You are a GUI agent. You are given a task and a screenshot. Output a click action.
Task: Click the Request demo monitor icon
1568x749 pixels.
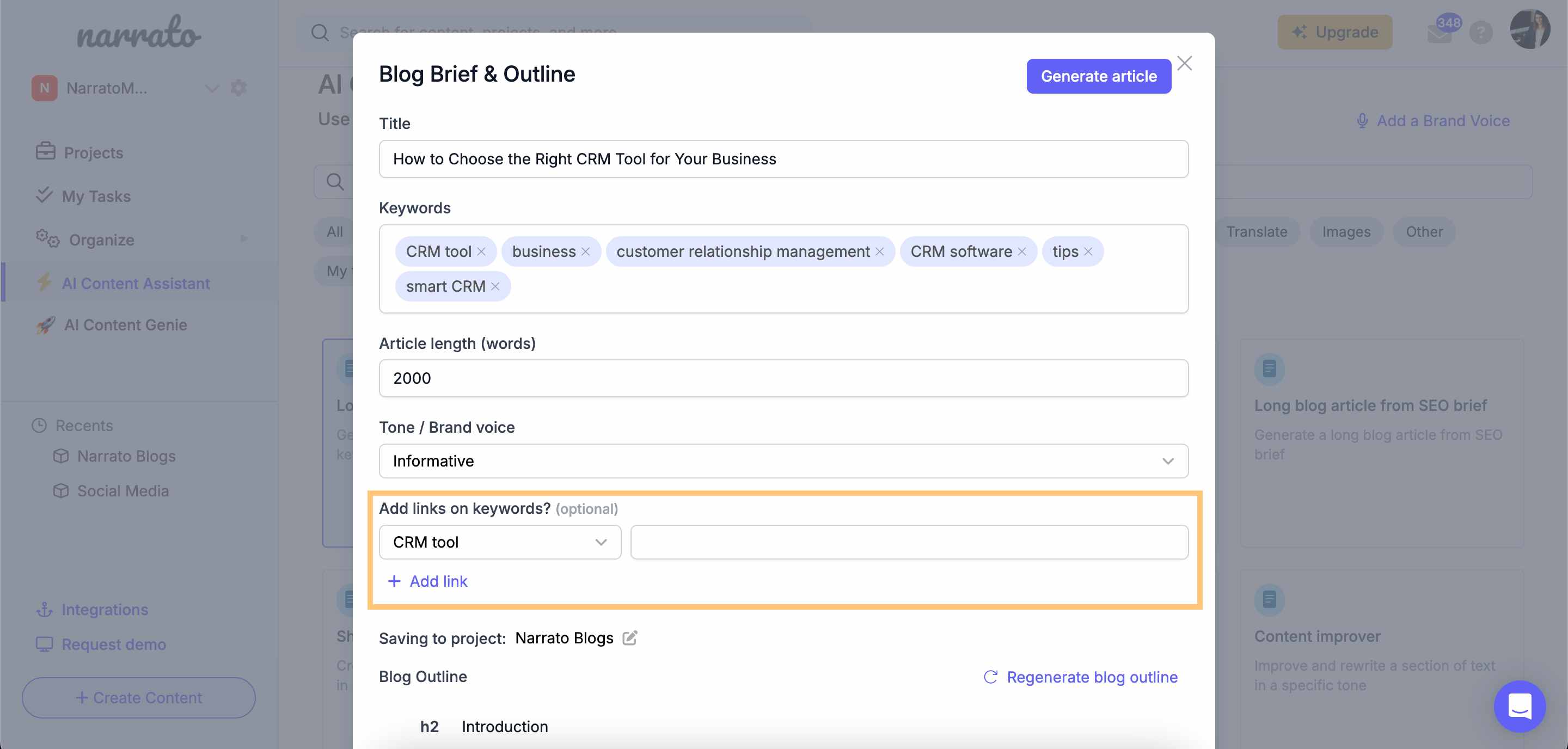click(45, 644)
